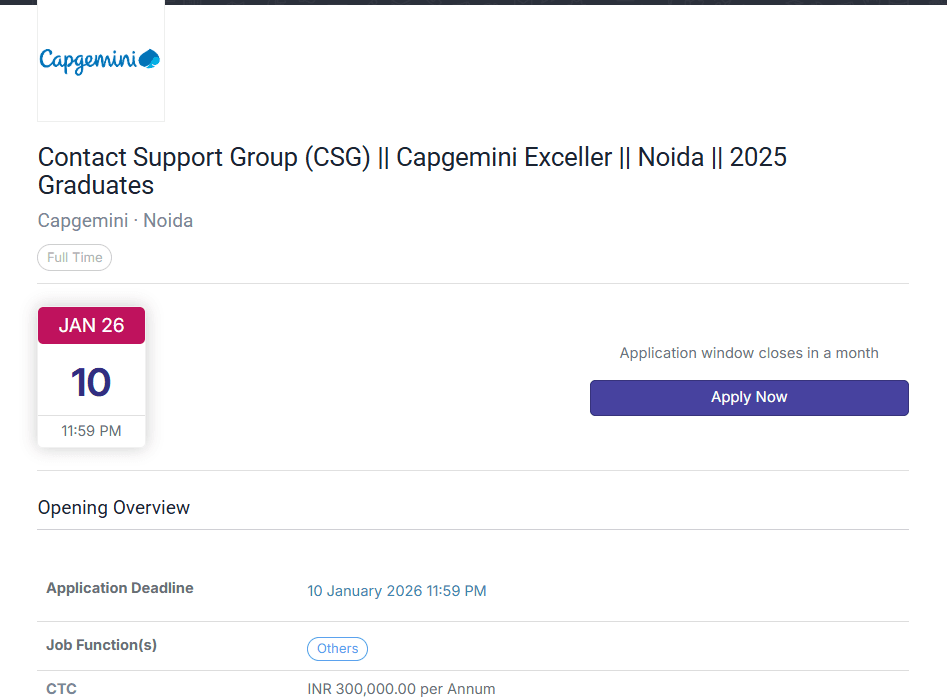
Task: Click the Capgemini name beside Noida
Action: (82, 220)
